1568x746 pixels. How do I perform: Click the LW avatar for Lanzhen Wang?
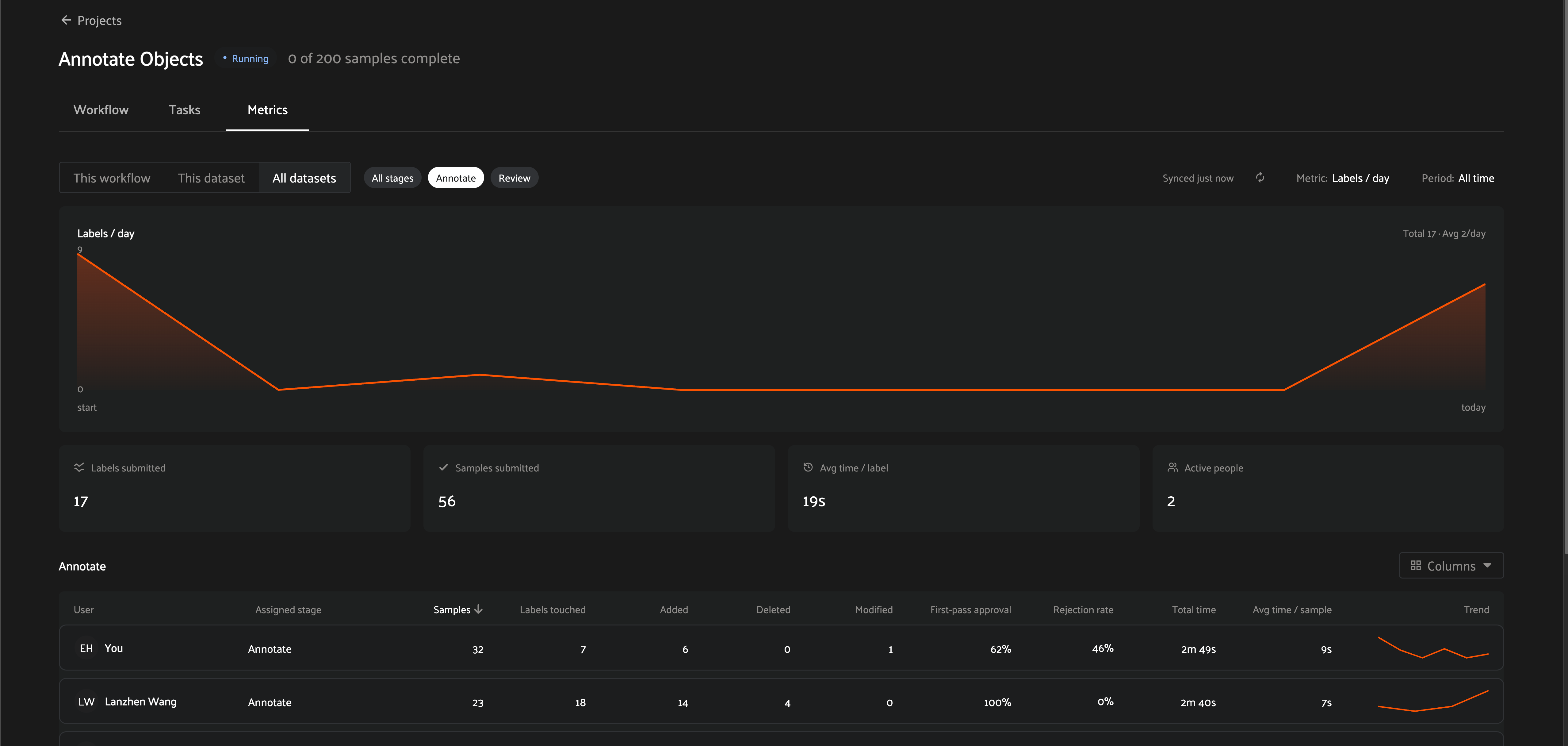(86, 702)
